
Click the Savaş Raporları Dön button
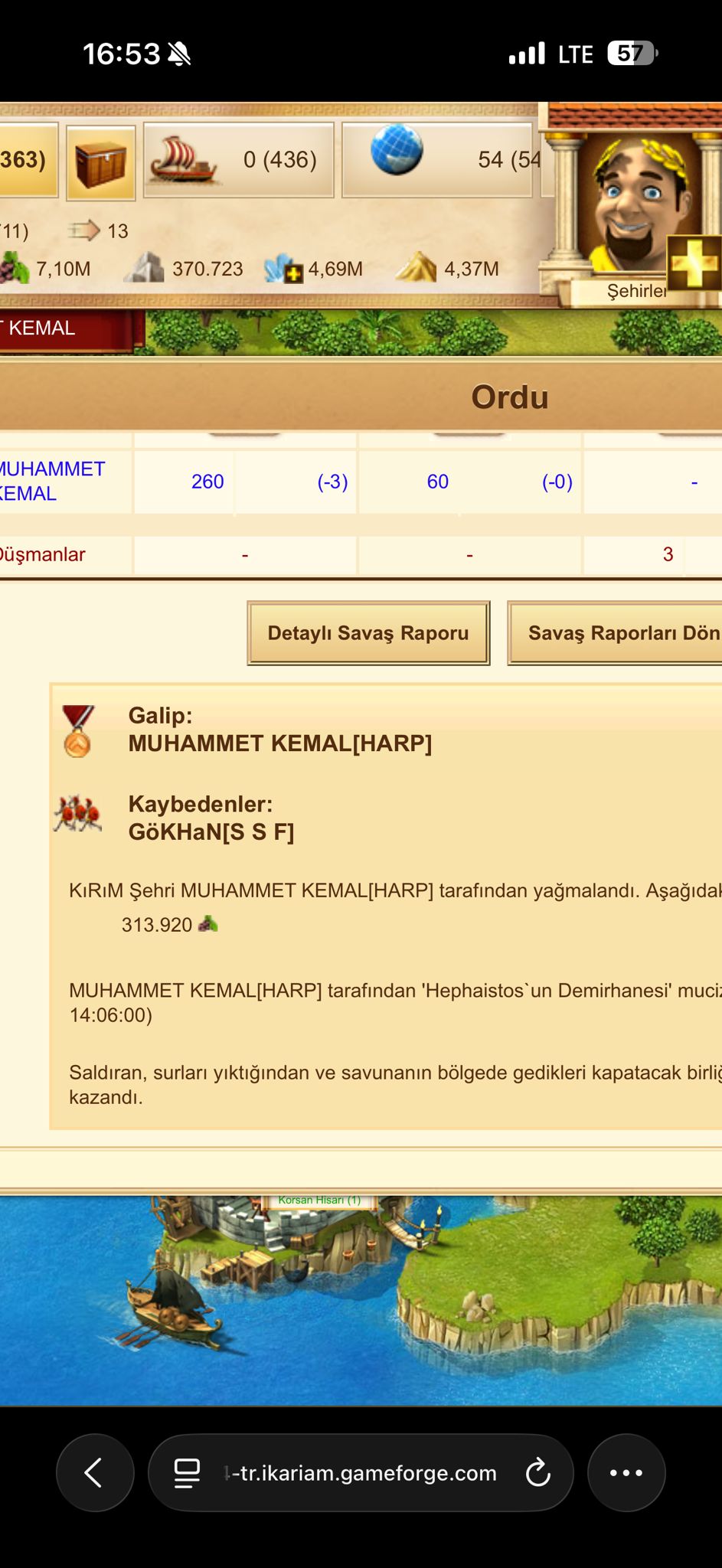[615, 633]
